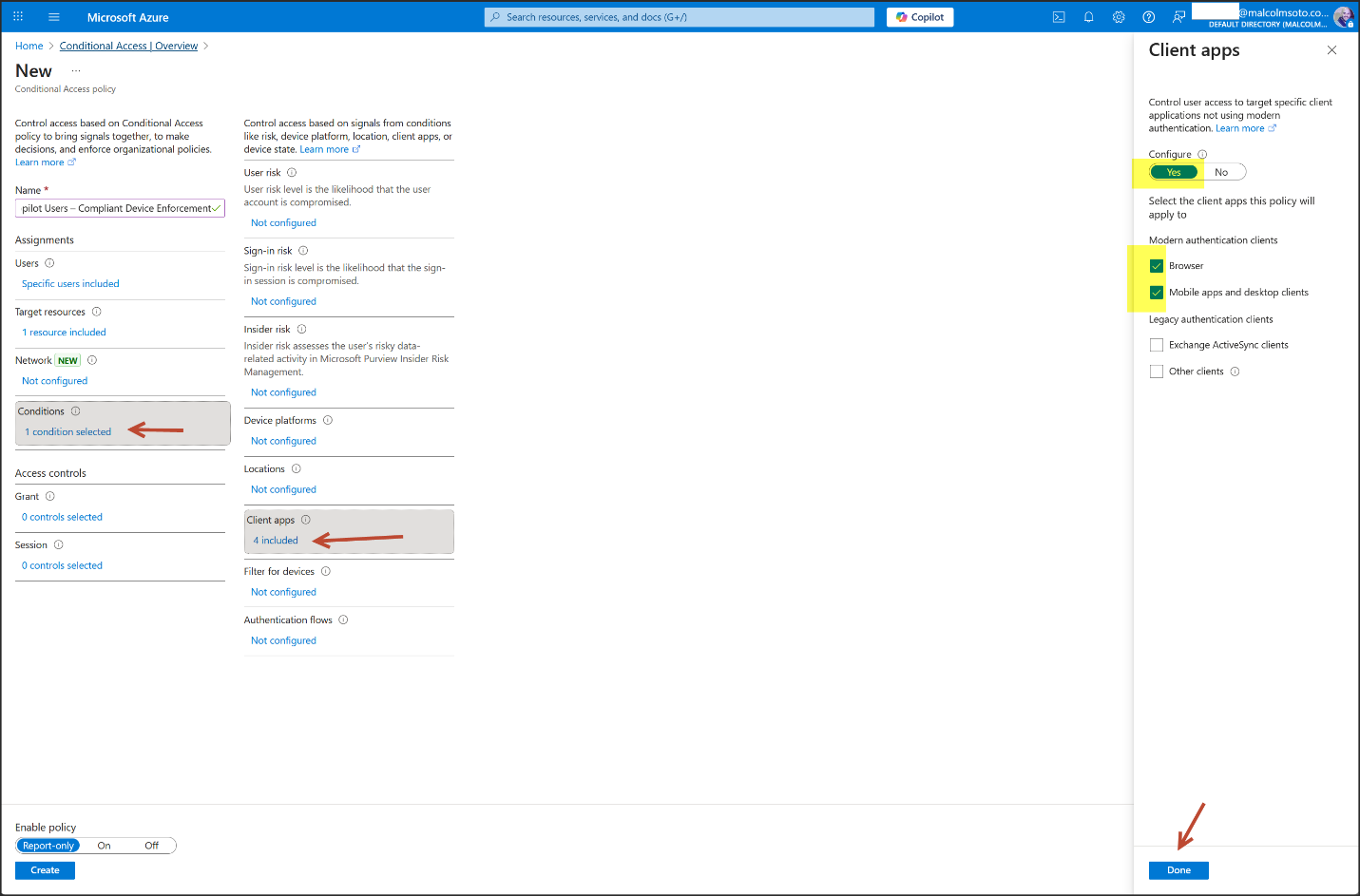Uncheck the Browser checkbox

[x=1157, y=266]
